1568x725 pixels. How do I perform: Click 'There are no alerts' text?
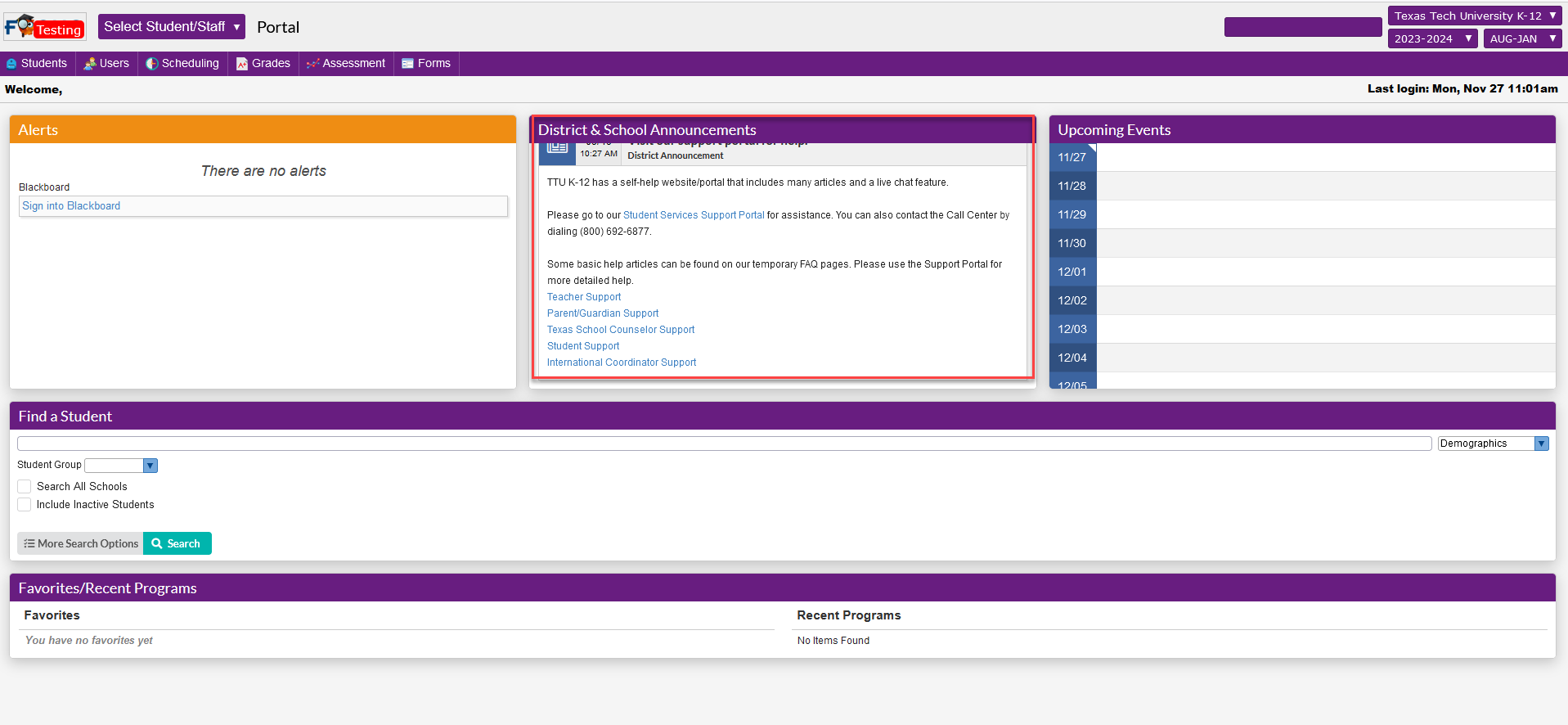263,171
